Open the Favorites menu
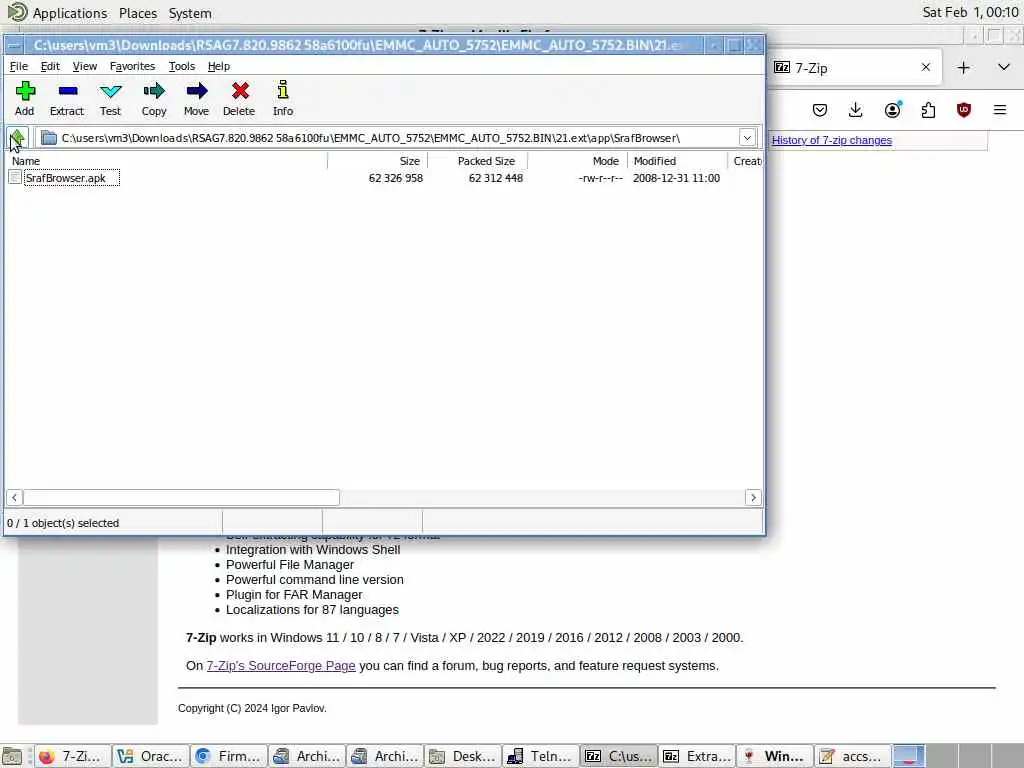Screen dimensions: 1024x768 (x=133, y=66)
